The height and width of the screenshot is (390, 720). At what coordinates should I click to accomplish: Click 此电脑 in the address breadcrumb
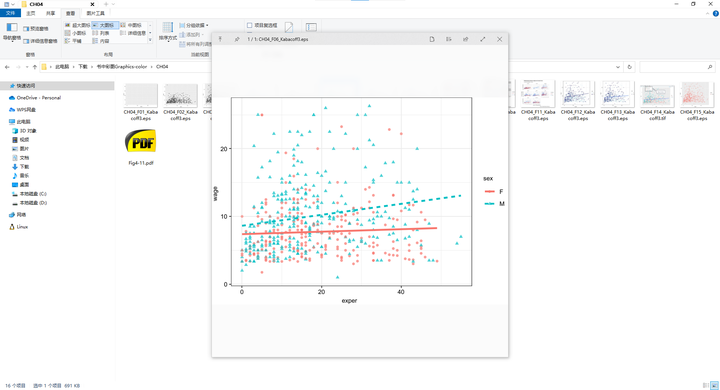pos(62,67)
